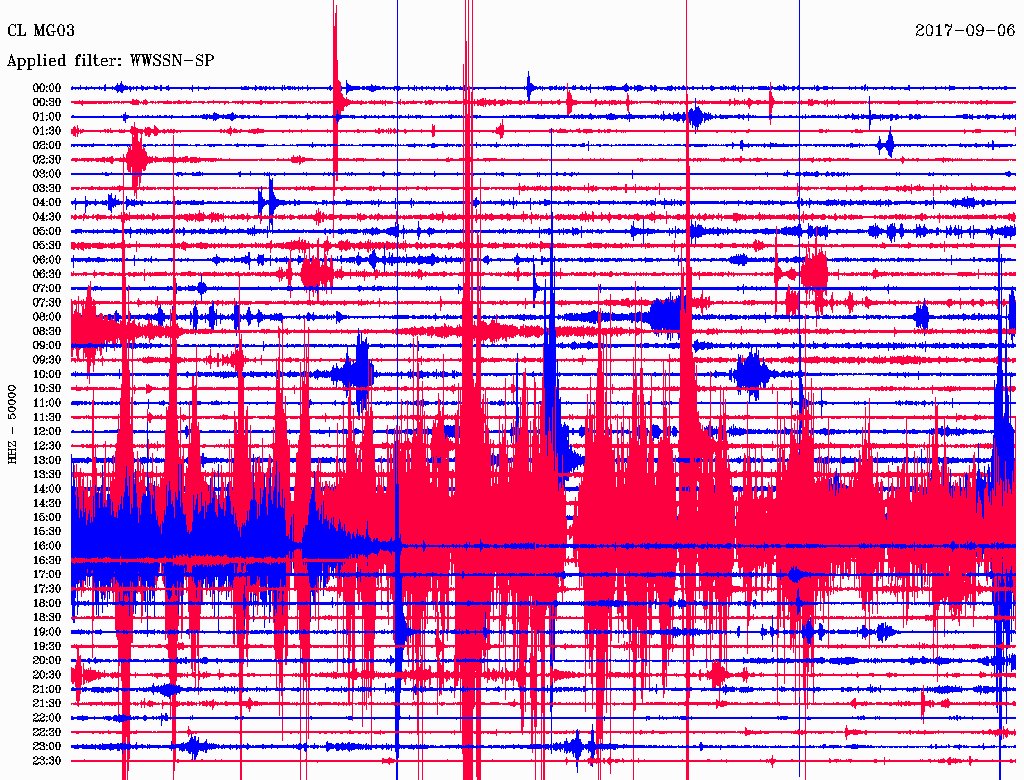Select the 22:00 time label
This screenshot has height=780, width=1024.
[x=47, y=718]
